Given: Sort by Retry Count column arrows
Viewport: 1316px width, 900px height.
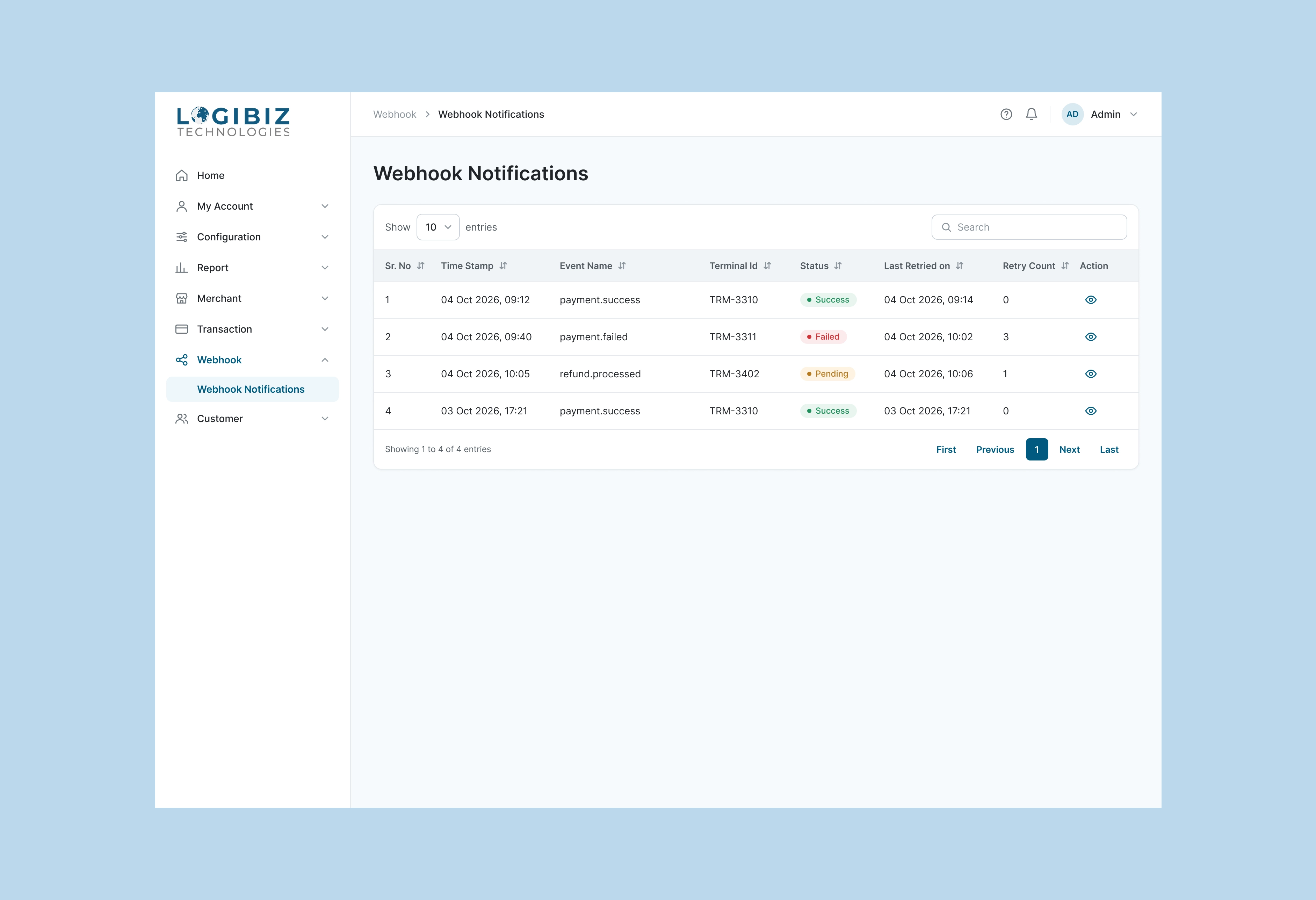Looking at the screenshot, I should (x=1065, y=266).
